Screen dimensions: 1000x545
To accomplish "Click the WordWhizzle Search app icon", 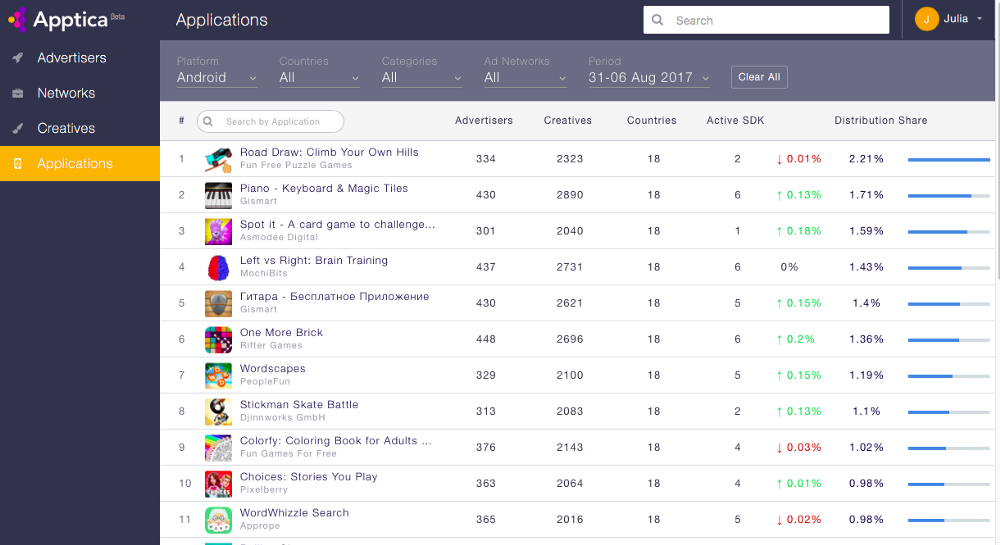I will pyautogui.click(x=218, y=520).
